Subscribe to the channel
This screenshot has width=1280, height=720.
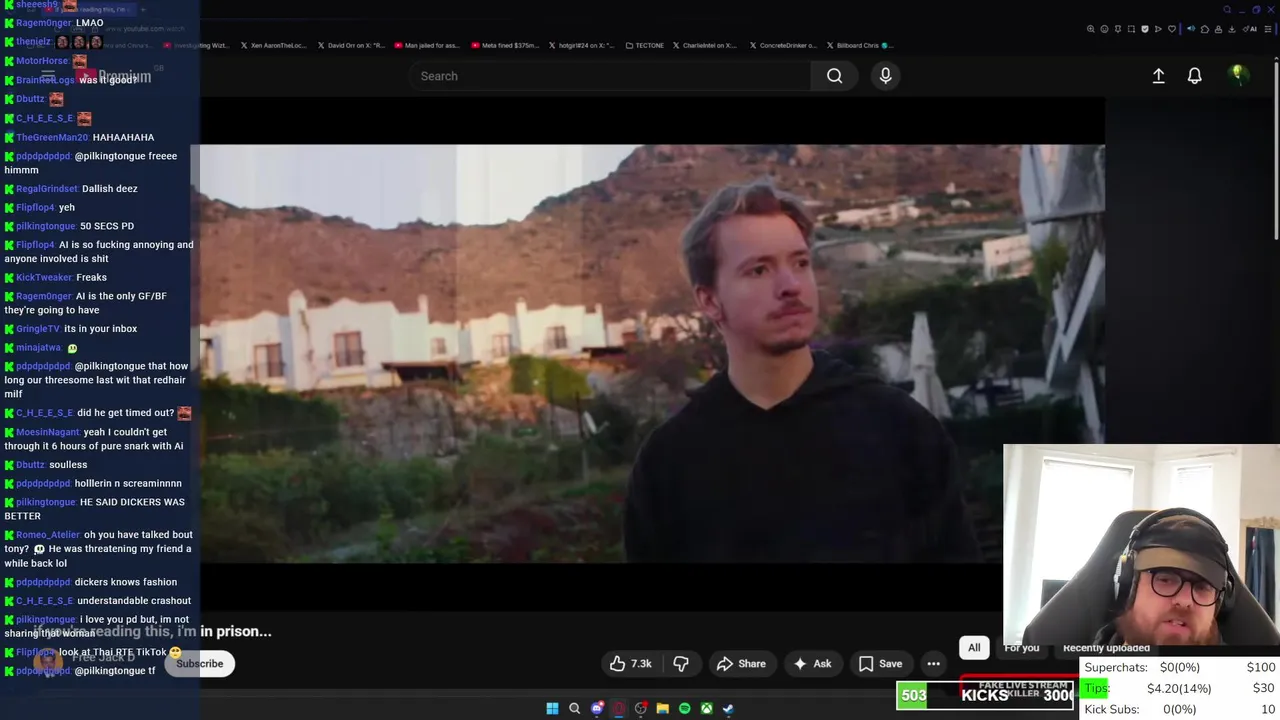point(199,664)
